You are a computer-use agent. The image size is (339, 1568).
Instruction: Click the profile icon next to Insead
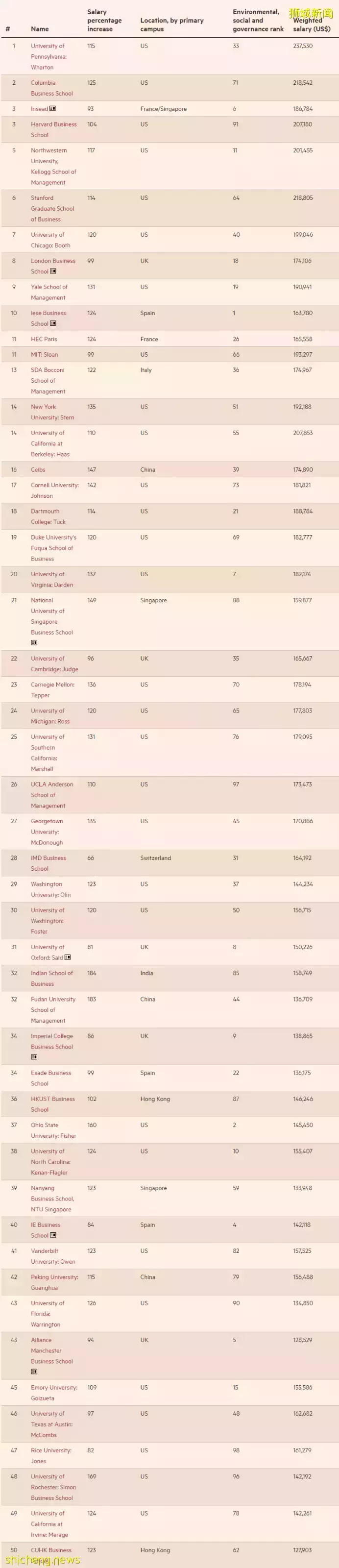(x=53, y=109)
